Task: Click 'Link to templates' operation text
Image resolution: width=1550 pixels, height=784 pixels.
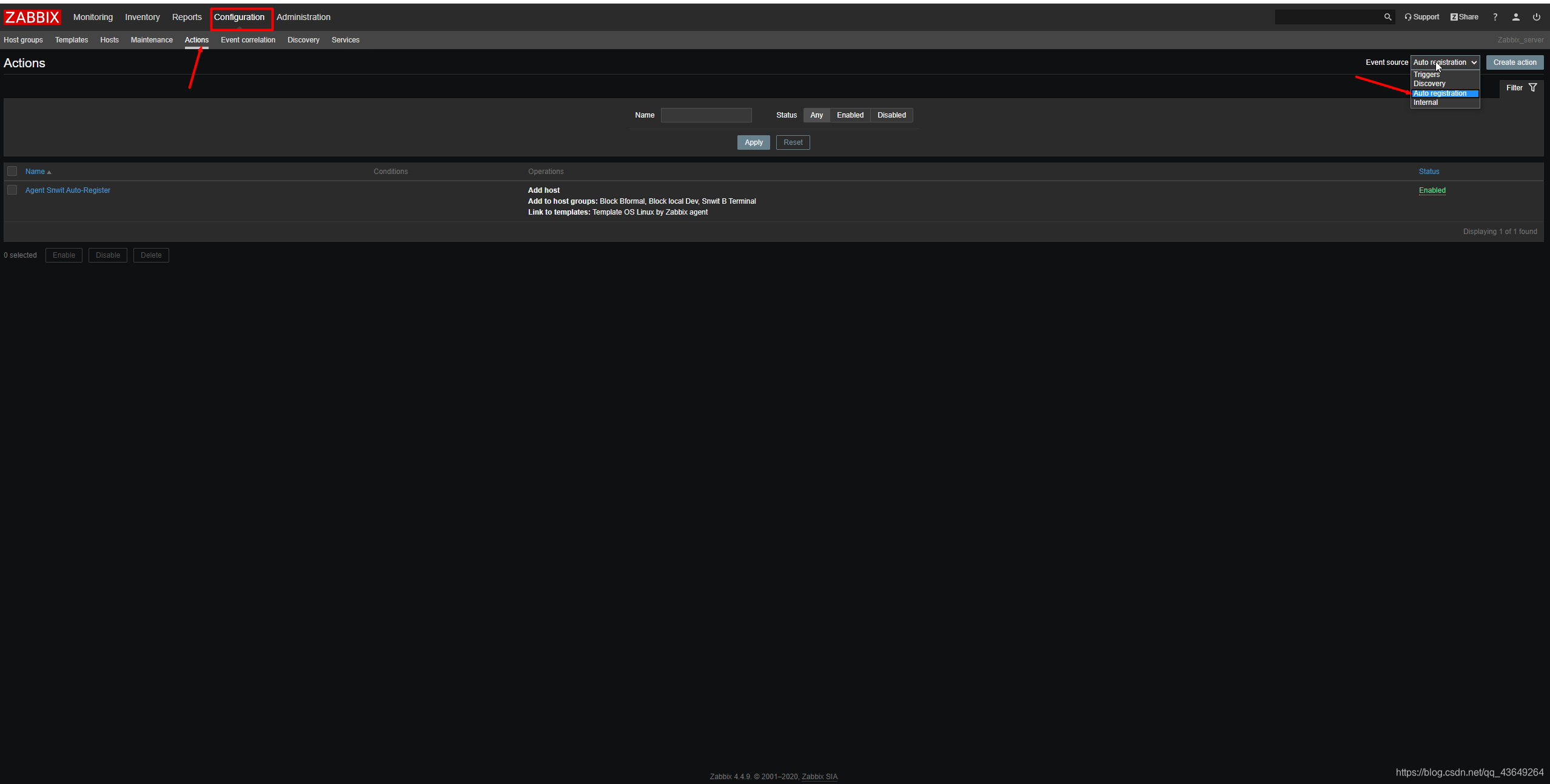Action: tap(559, 212)
